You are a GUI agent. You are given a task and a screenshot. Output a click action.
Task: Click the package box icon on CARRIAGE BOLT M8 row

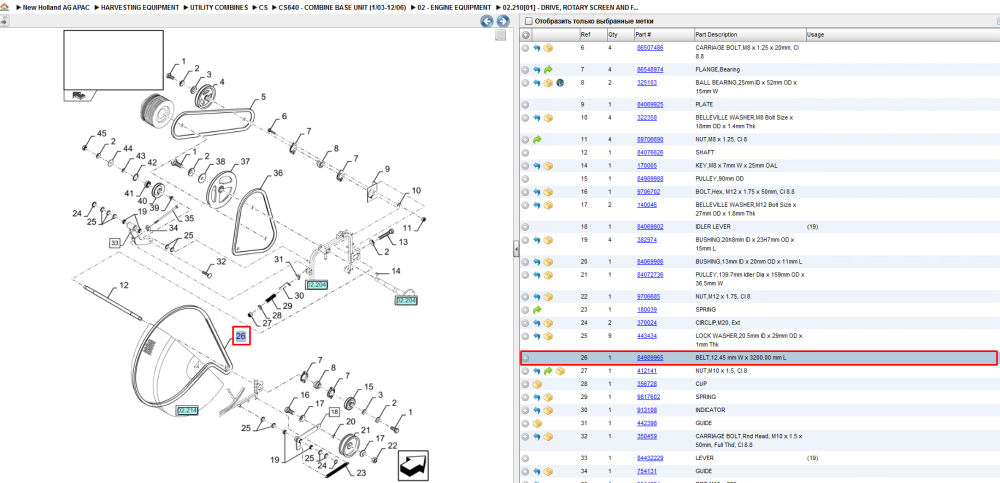pos(548,48)
